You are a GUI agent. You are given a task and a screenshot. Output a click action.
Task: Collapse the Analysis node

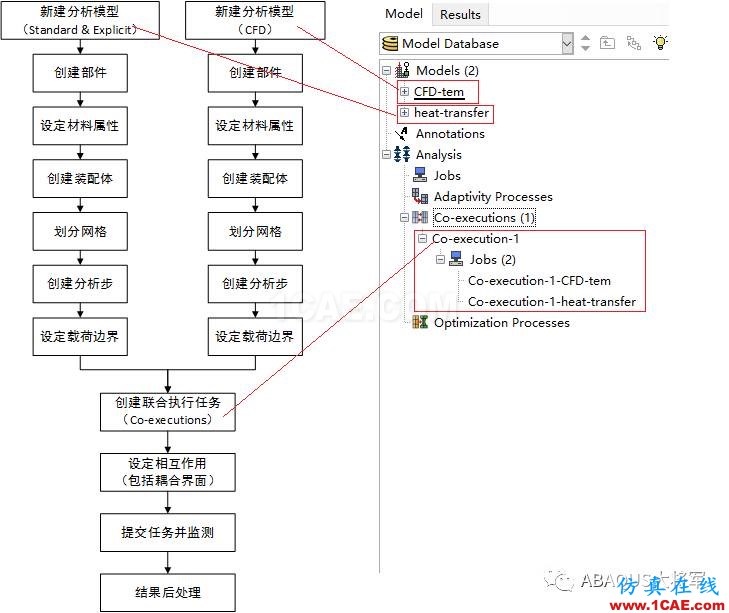(x=386, y=154)
